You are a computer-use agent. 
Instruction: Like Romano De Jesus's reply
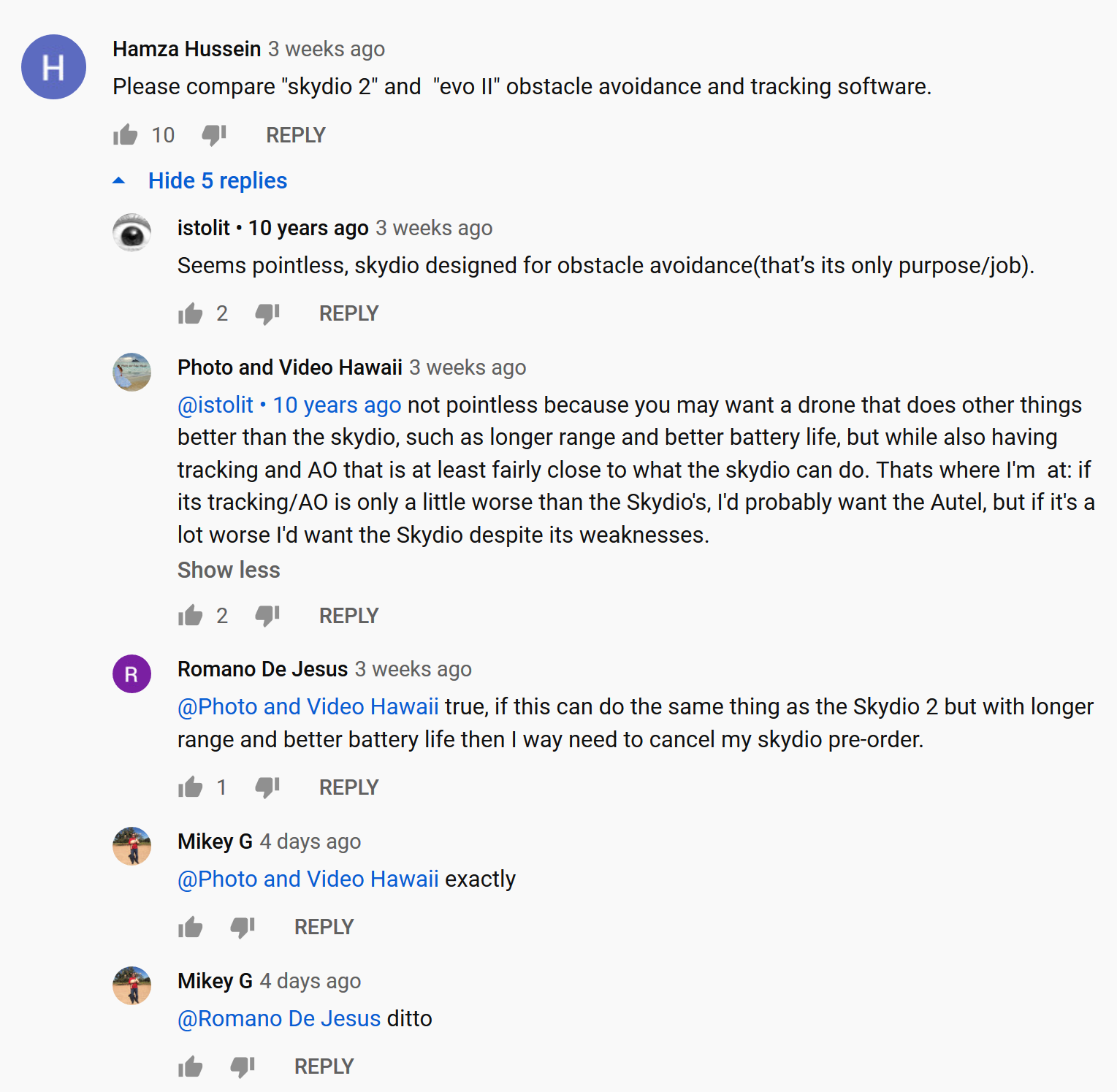point(190,787)
